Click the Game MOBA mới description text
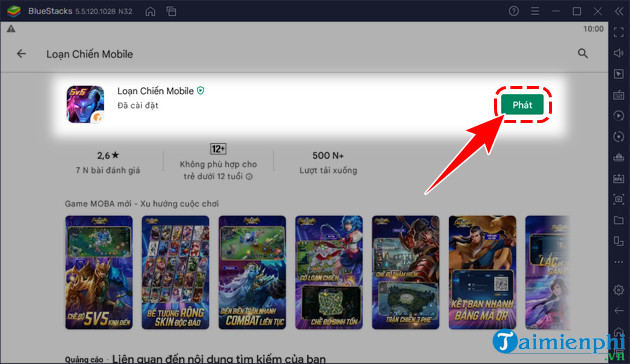This screenshot has height=364, width=630. tap(141, 204)
